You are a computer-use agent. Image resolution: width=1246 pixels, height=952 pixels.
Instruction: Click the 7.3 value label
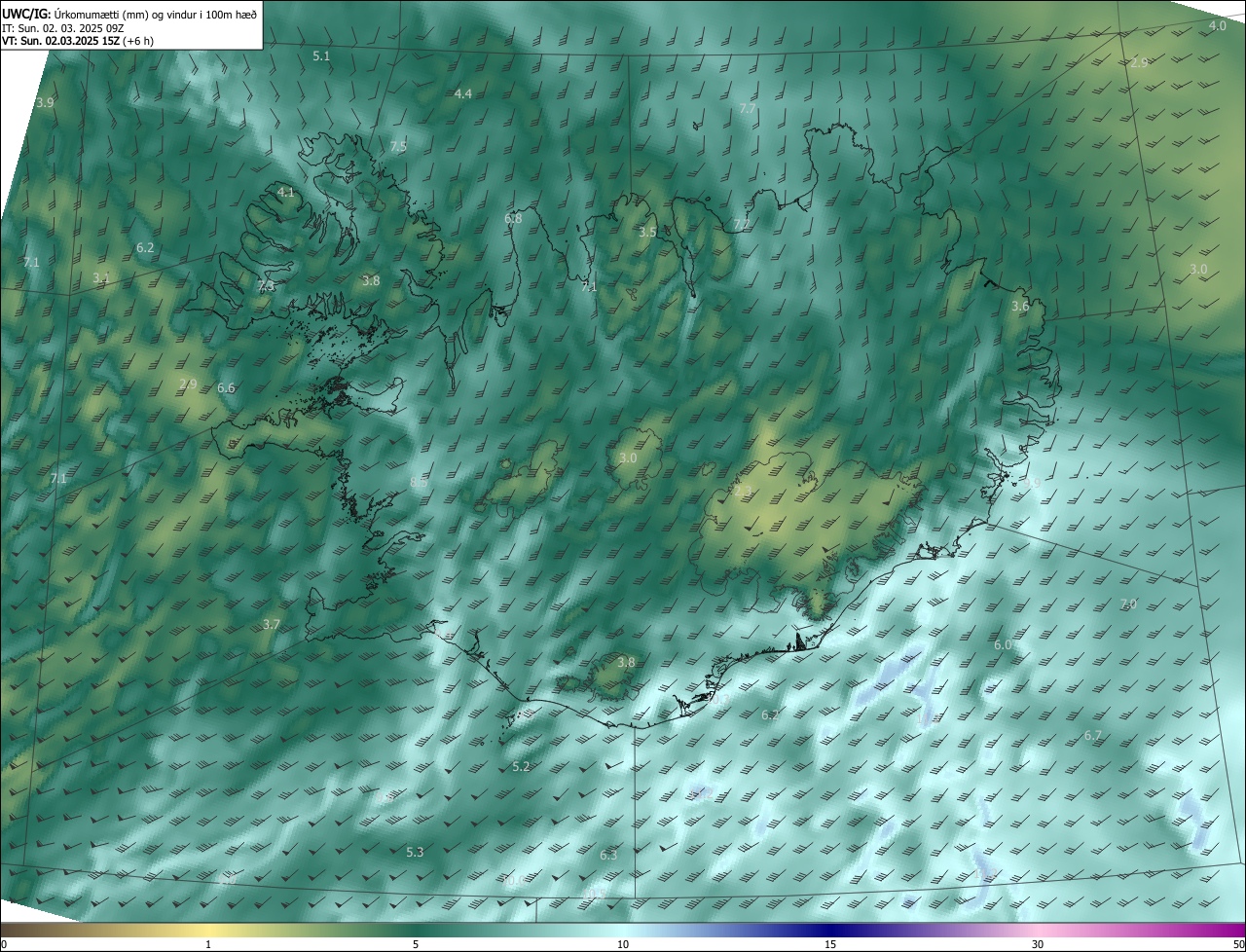pos(266,286)
